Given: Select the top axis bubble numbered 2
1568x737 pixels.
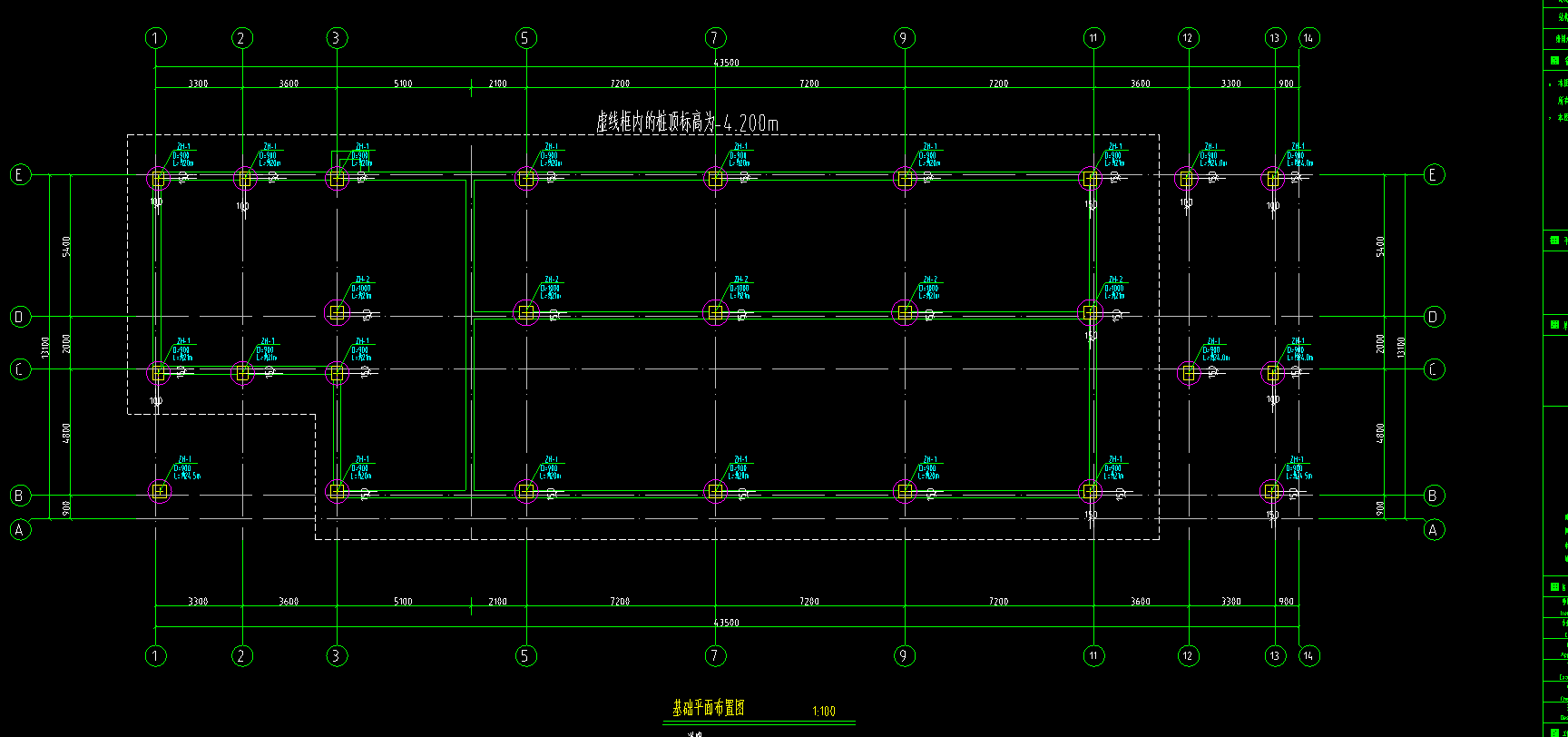Looking at the screenshot, I should click(242, 38).
